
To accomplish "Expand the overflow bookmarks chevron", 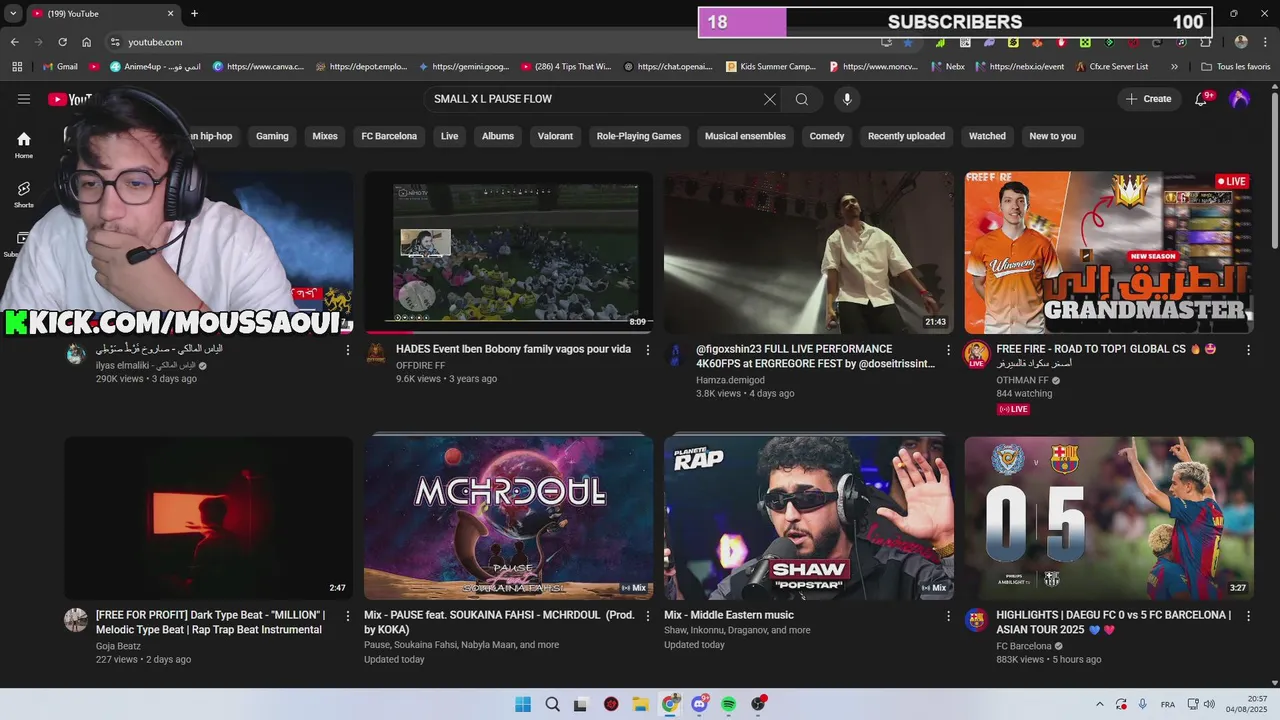I will [1174, 67].
